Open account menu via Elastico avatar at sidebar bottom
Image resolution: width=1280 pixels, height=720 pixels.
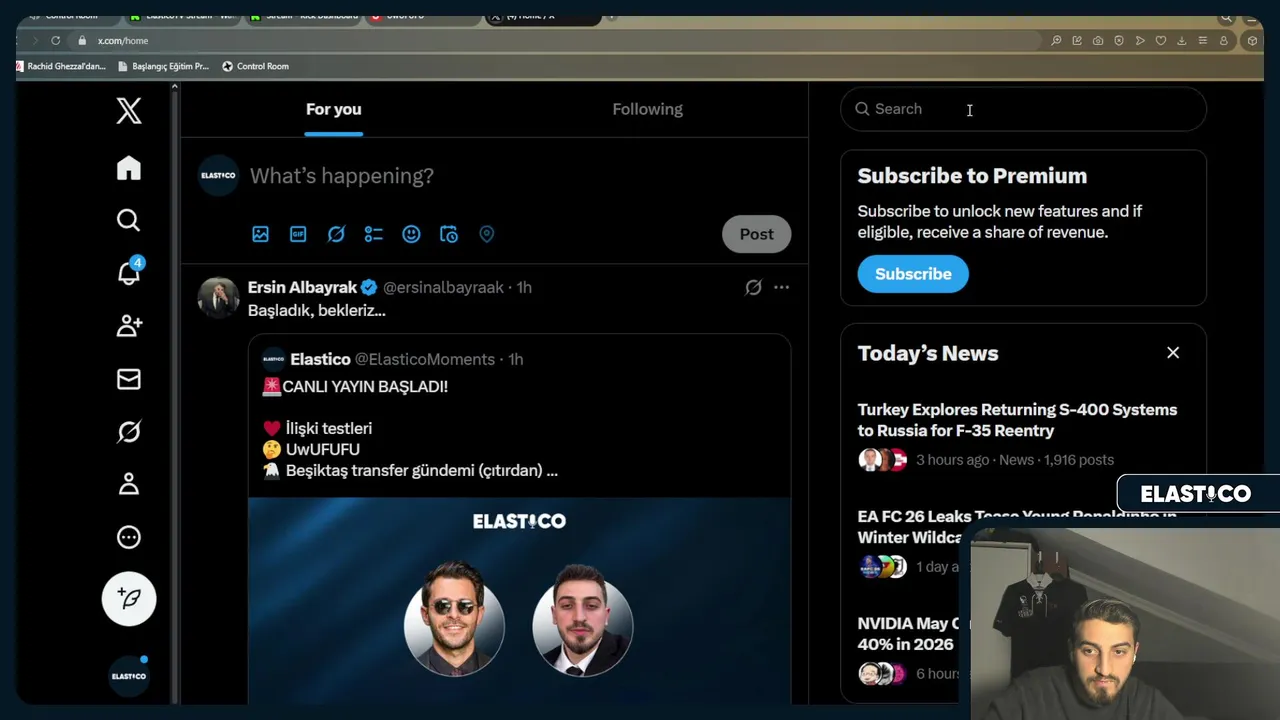(x=129, y=677)
